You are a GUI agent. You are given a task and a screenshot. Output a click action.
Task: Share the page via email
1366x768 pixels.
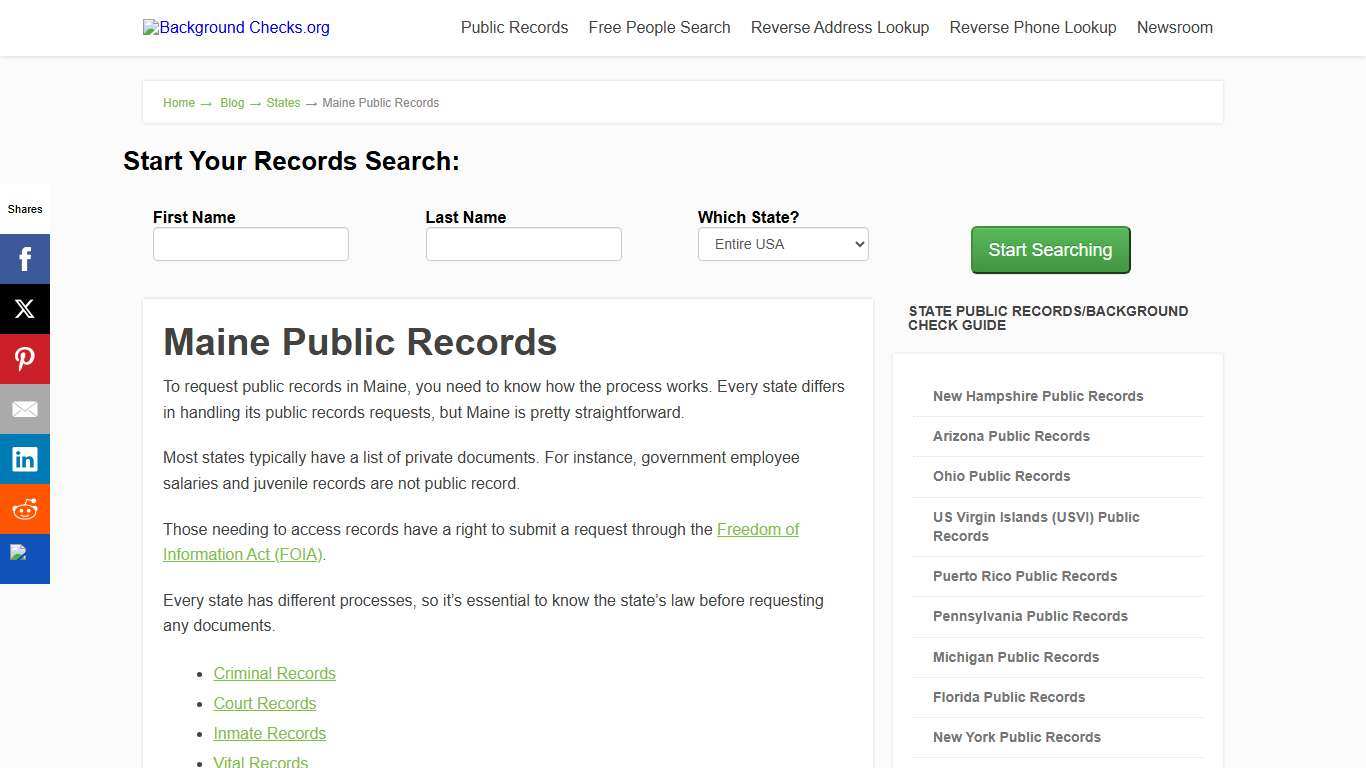pos(25,408)
